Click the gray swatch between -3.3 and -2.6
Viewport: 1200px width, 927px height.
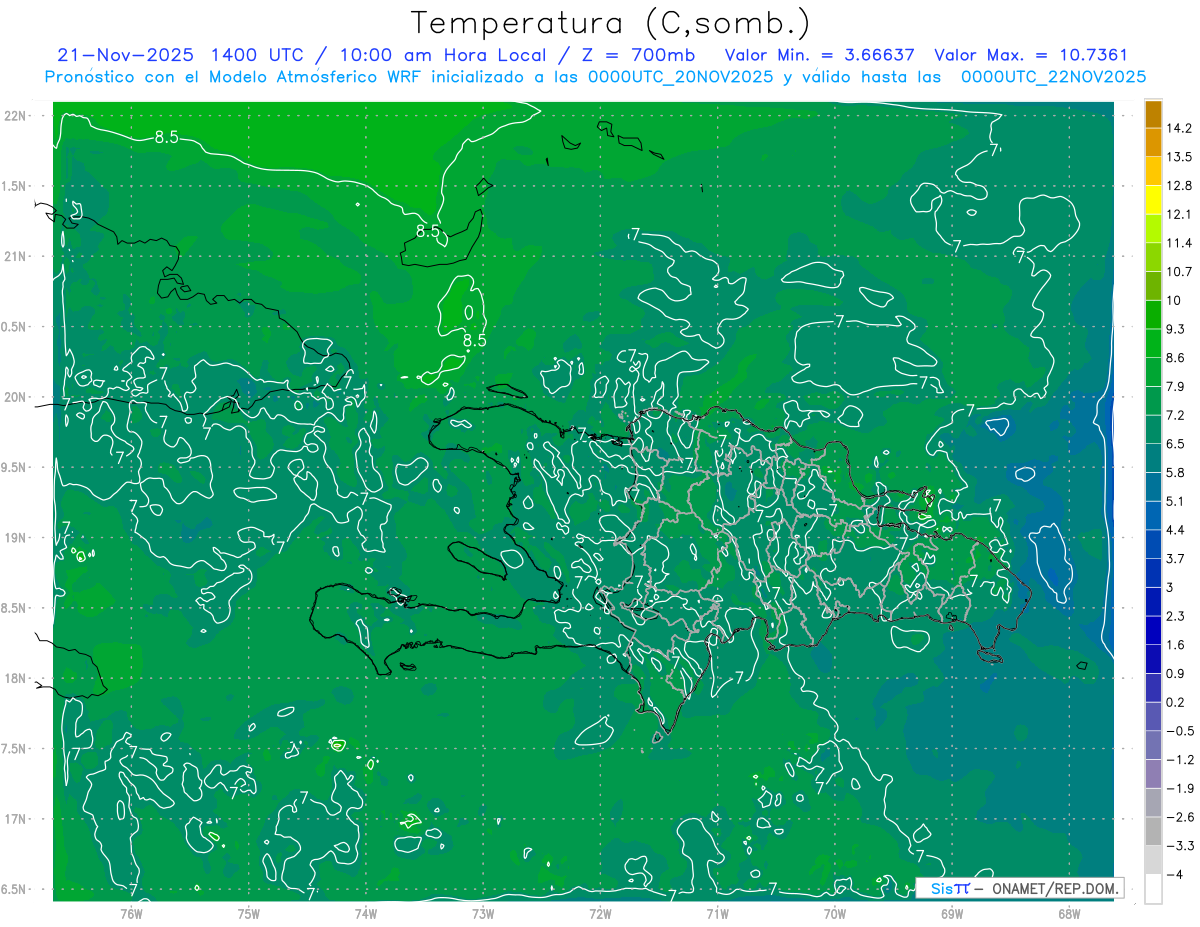pos(1153,832)
